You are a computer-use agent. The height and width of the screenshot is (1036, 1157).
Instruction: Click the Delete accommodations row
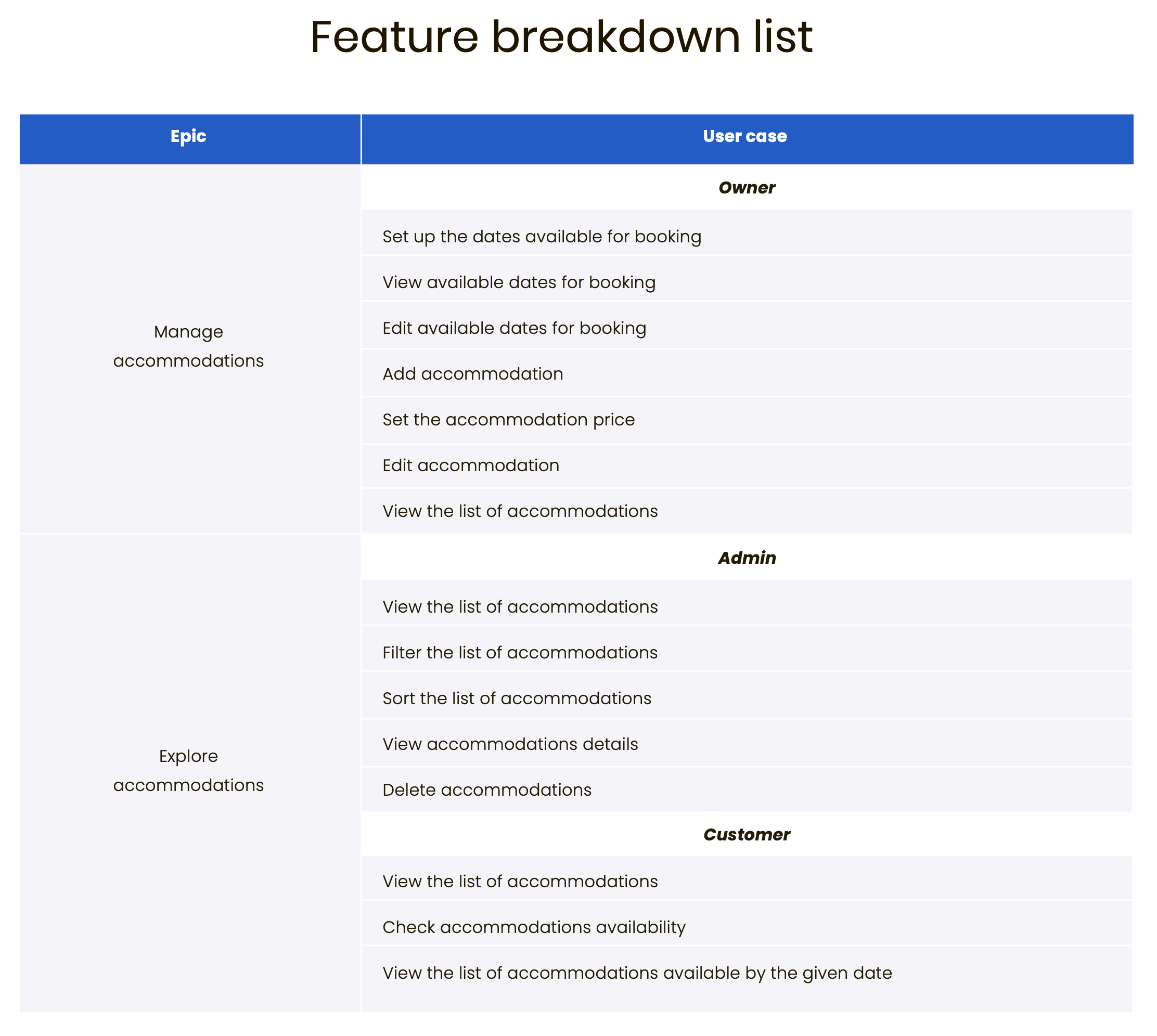[x=747, y=789]
